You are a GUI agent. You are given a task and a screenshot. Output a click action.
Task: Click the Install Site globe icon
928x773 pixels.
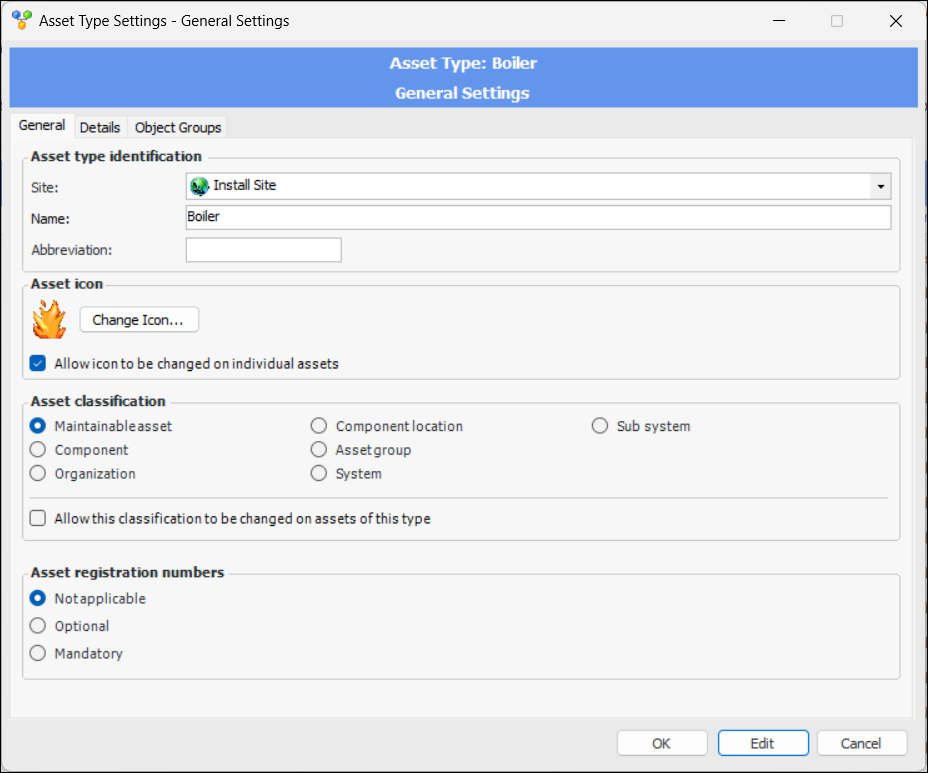(x=199, y=186)
